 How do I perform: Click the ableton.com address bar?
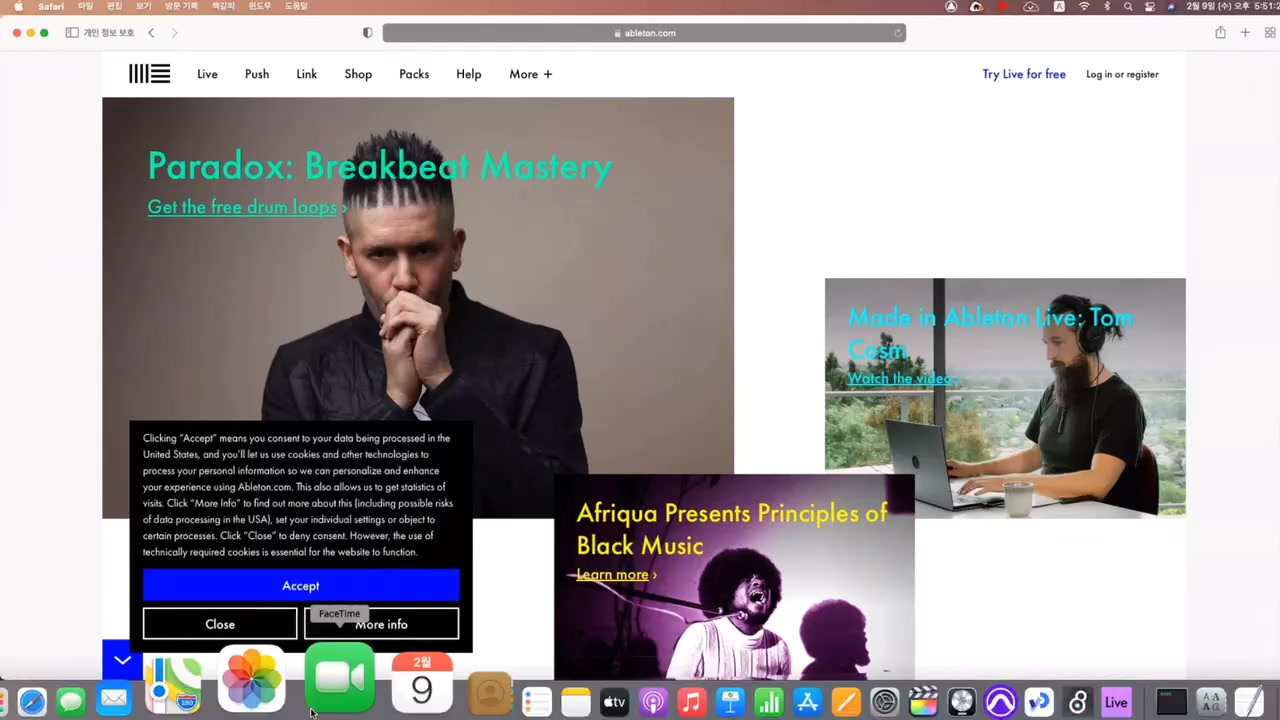(x=644, y=33)
